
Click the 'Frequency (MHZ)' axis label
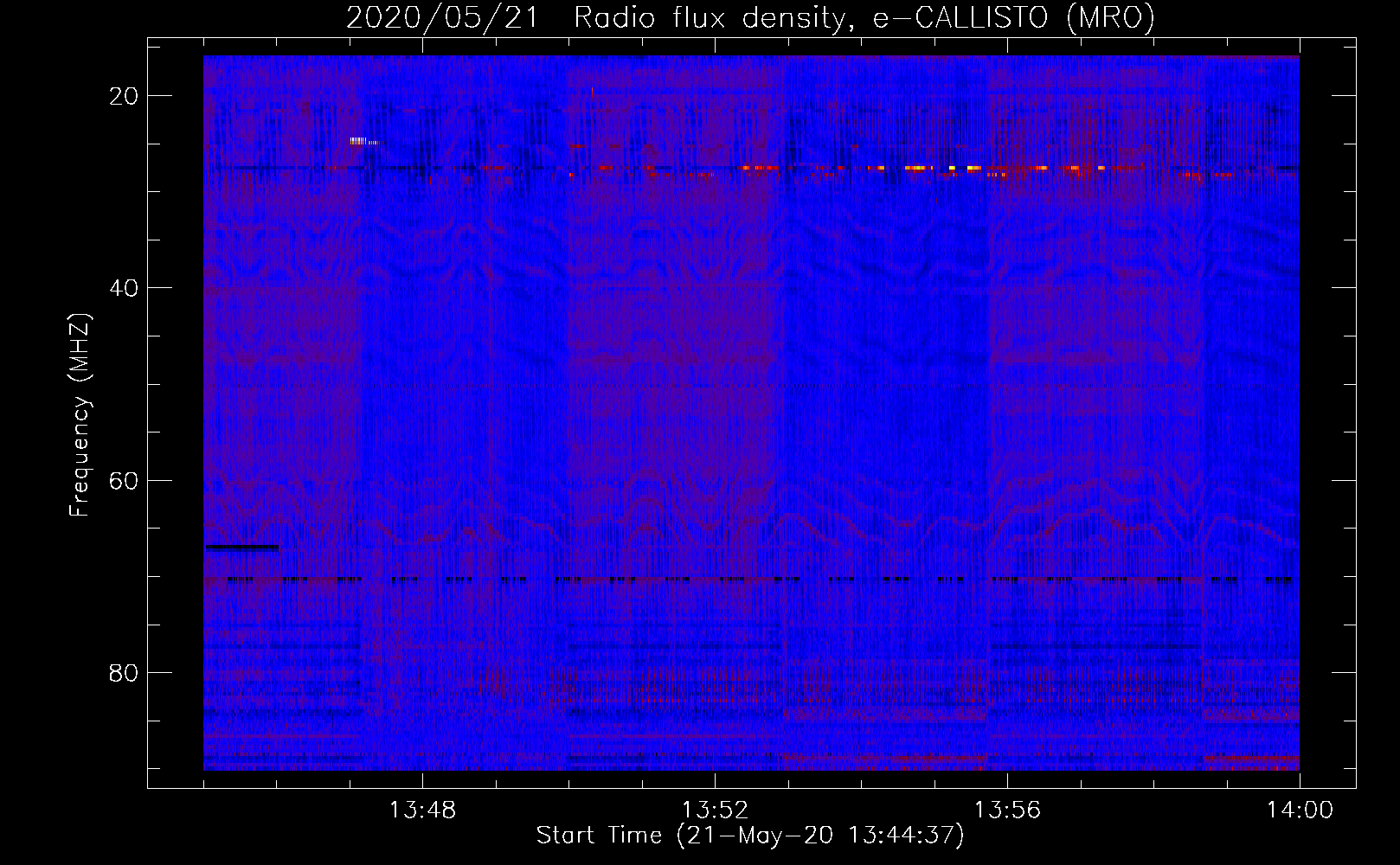80,416
